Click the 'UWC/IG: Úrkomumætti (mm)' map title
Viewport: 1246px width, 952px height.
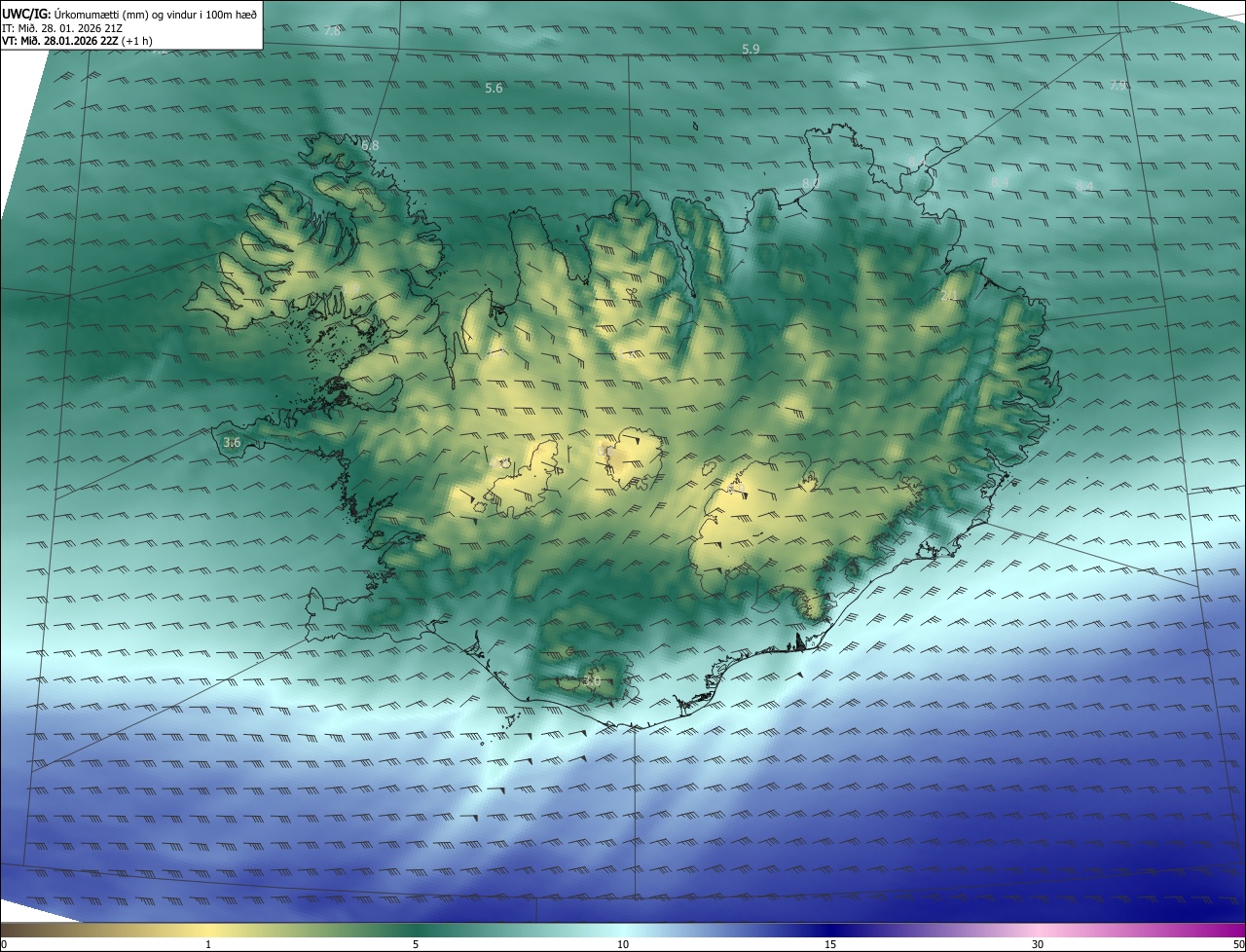point(129,13)
